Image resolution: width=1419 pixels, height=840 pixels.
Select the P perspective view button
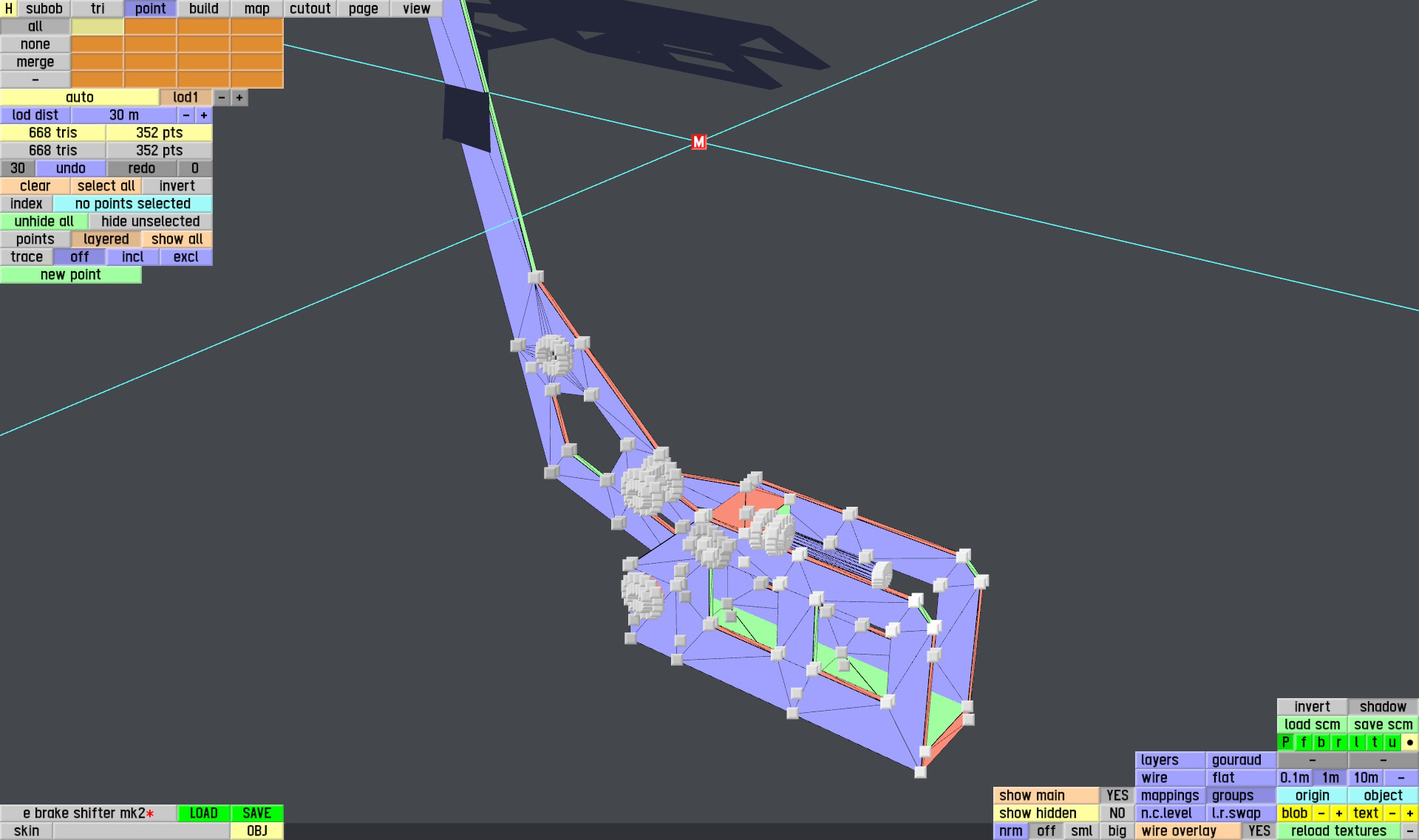coord(1285,742)
